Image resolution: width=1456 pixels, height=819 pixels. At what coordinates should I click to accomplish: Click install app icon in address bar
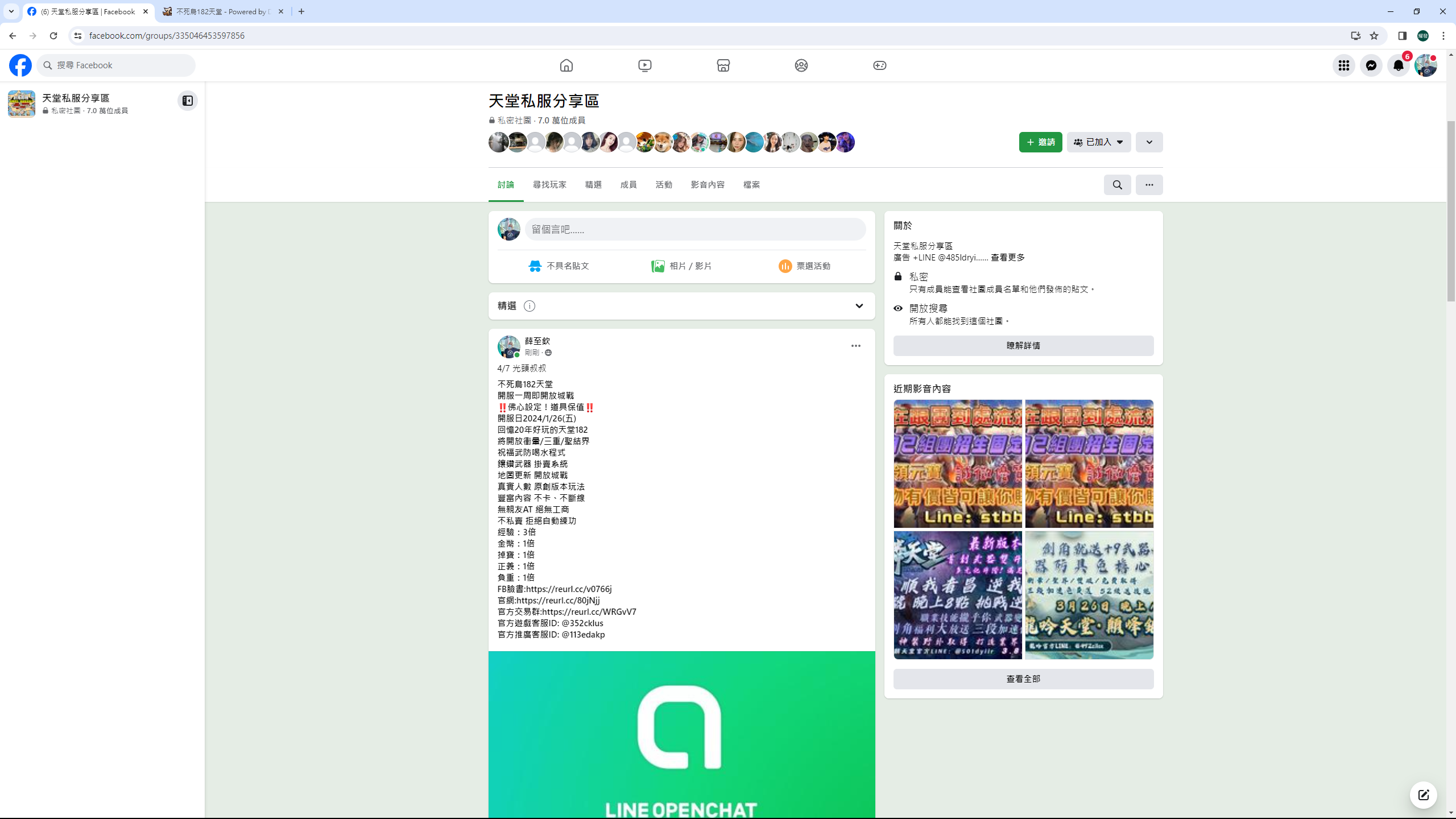1356,35
